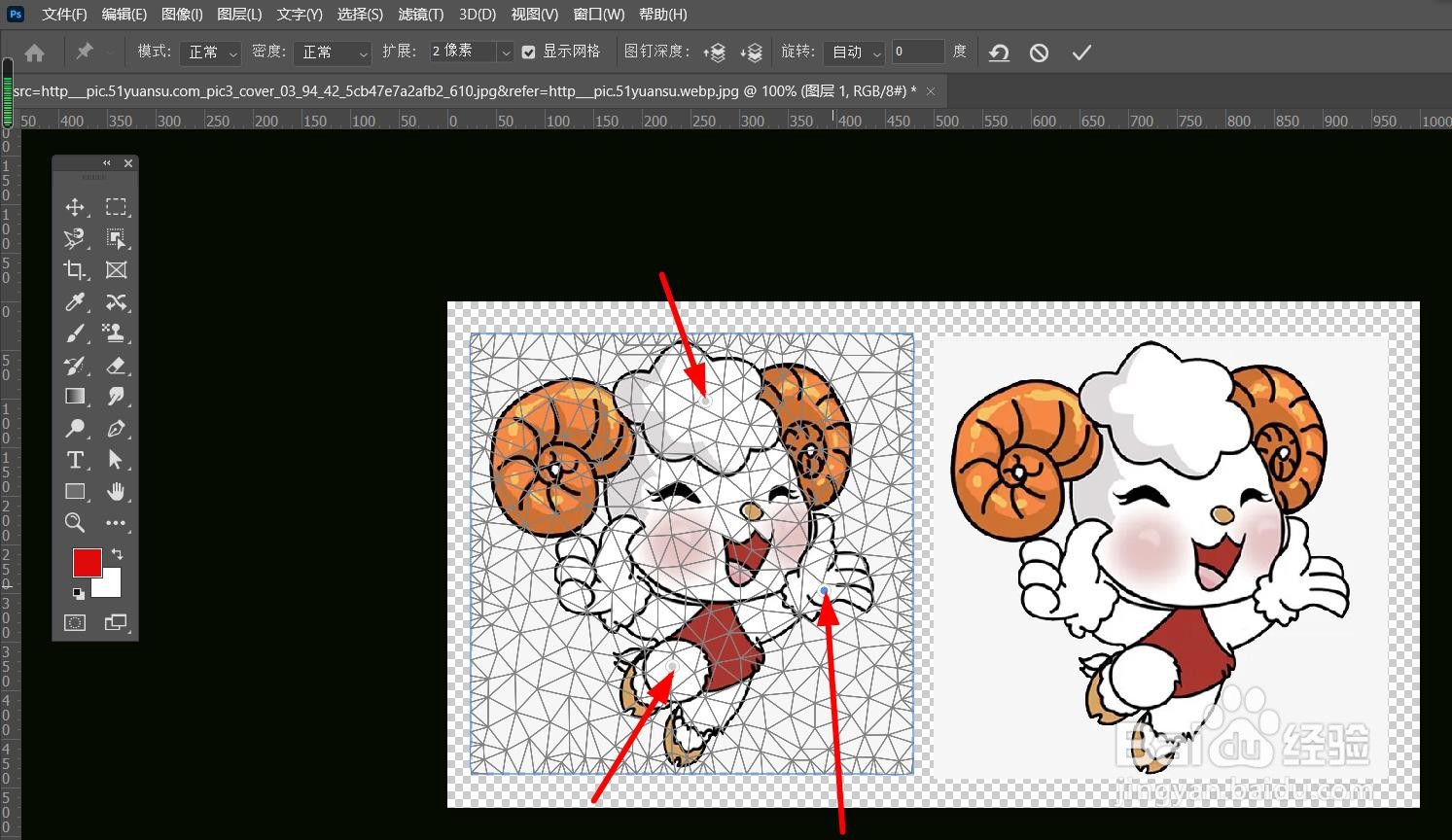Screen dimensions: 1452x840
Task: Select the Object Selection tool
Action: (116, 238)
